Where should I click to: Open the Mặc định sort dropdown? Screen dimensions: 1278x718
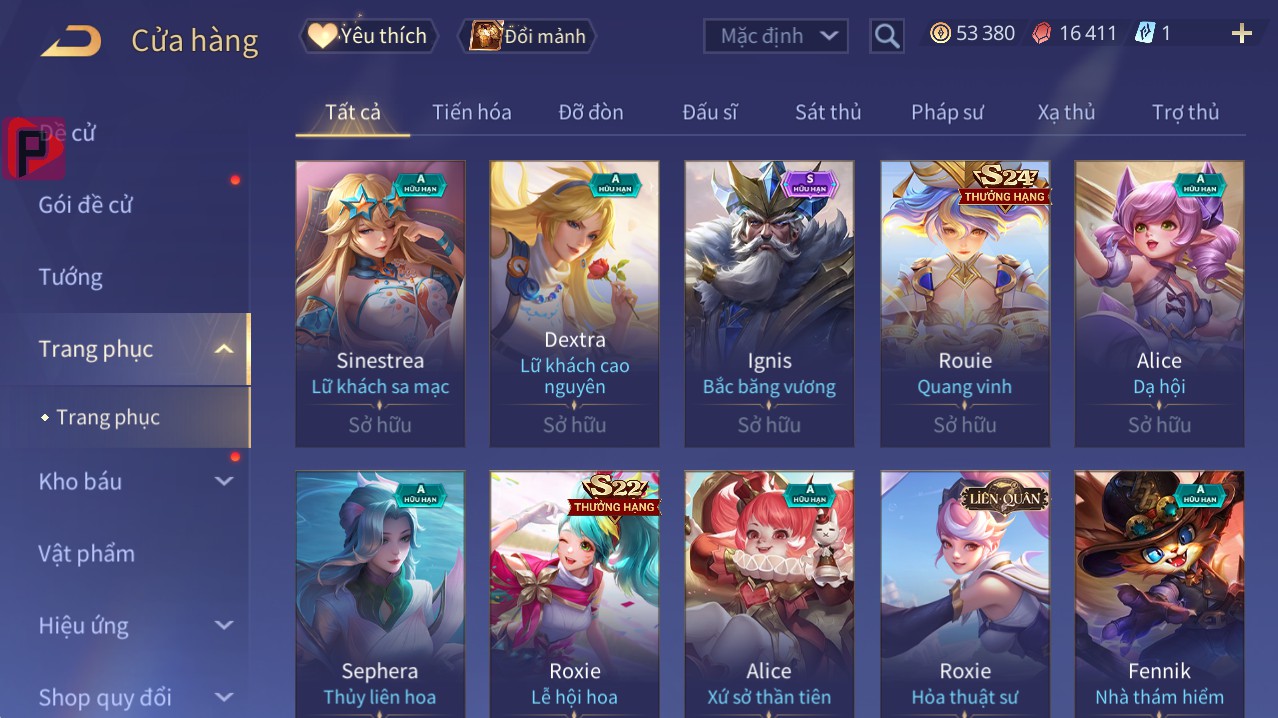point(776,36)
